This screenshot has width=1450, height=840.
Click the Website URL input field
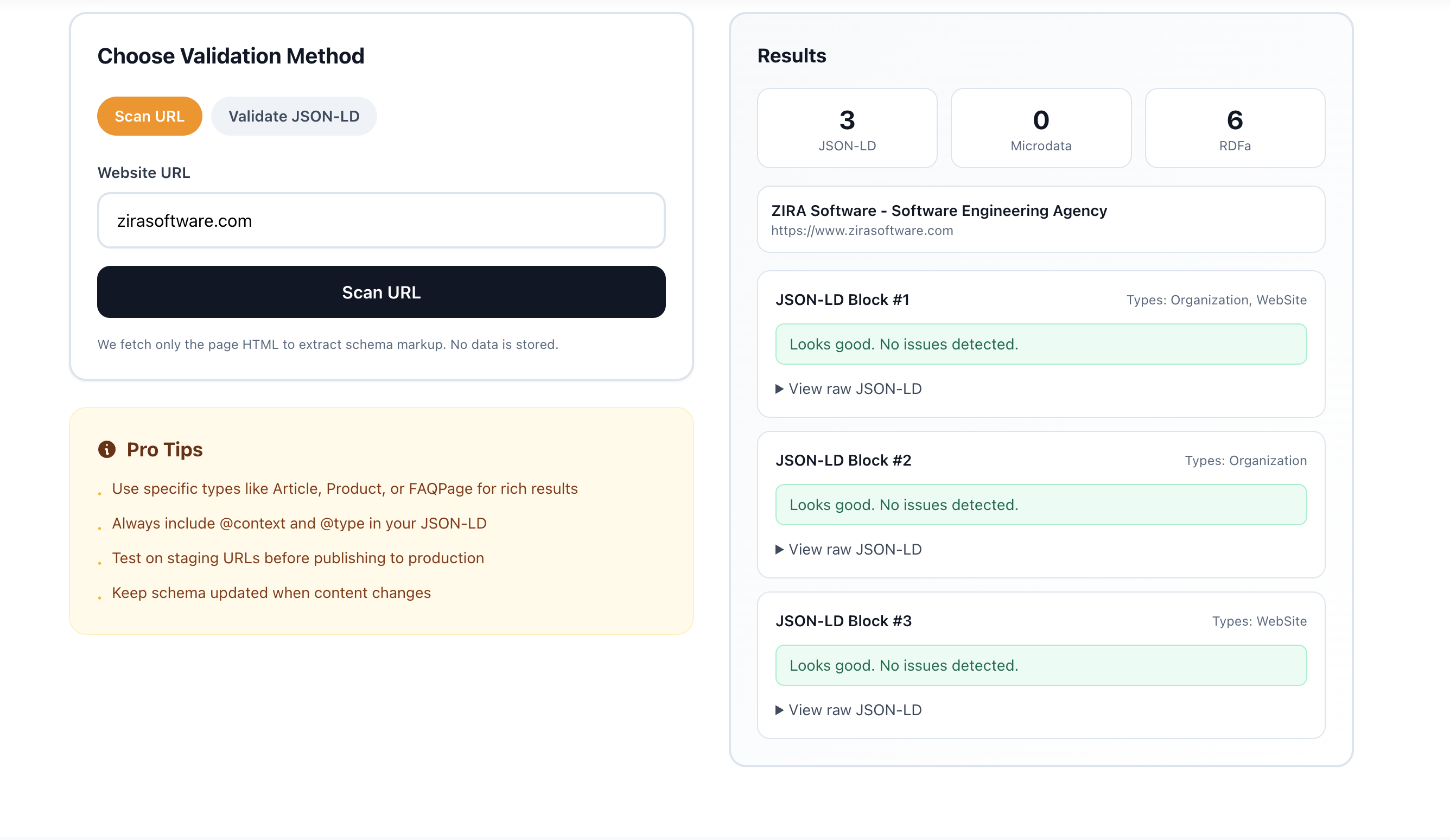tap(381, 221)
